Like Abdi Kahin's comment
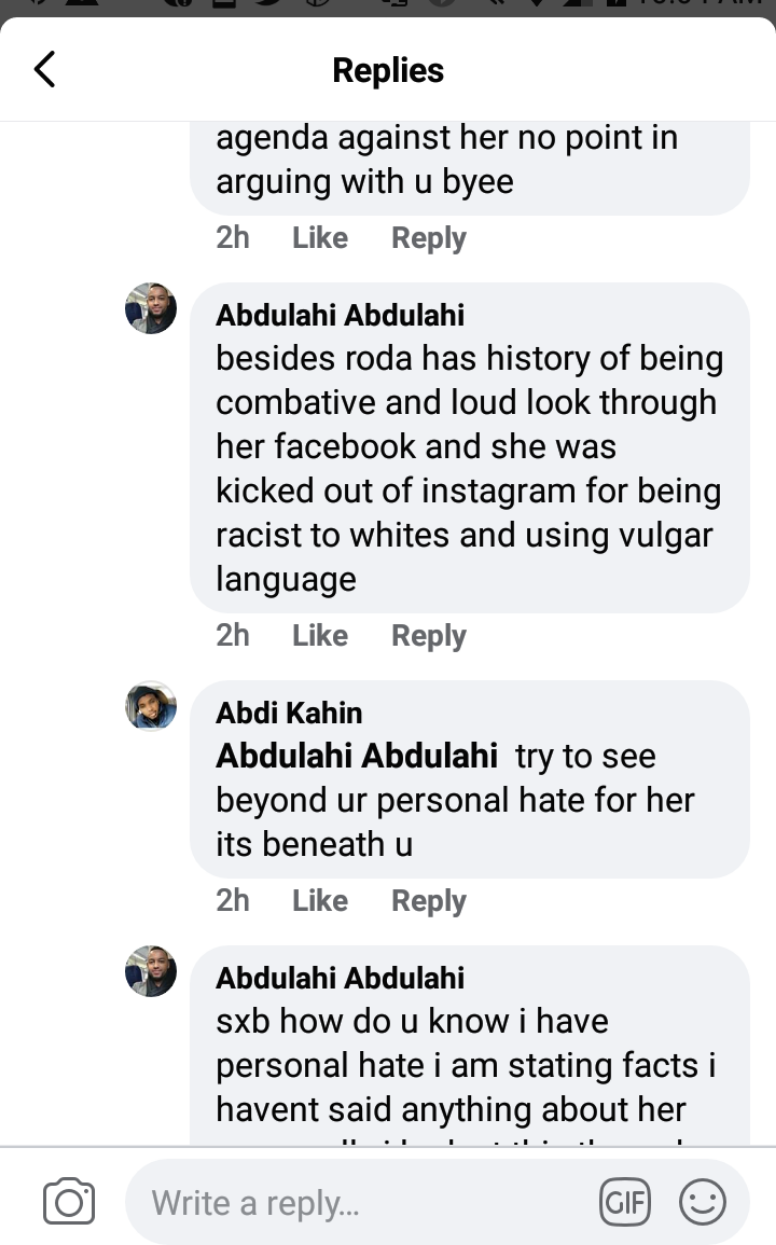 coord(320,901)
